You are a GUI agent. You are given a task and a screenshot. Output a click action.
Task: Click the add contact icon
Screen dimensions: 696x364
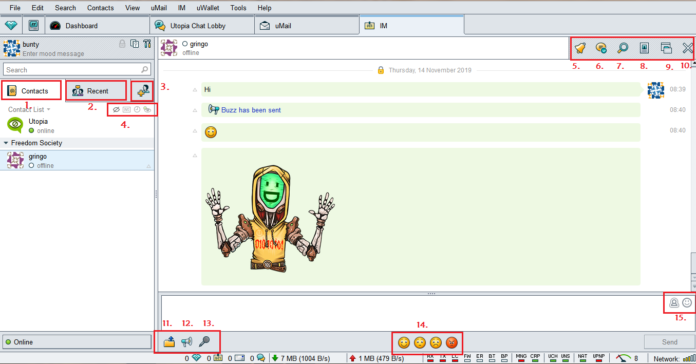point(143,91)
